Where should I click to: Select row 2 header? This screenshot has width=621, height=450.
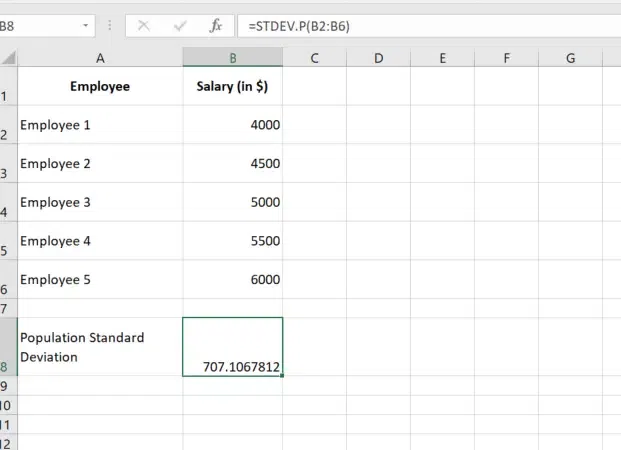[8, 125]
